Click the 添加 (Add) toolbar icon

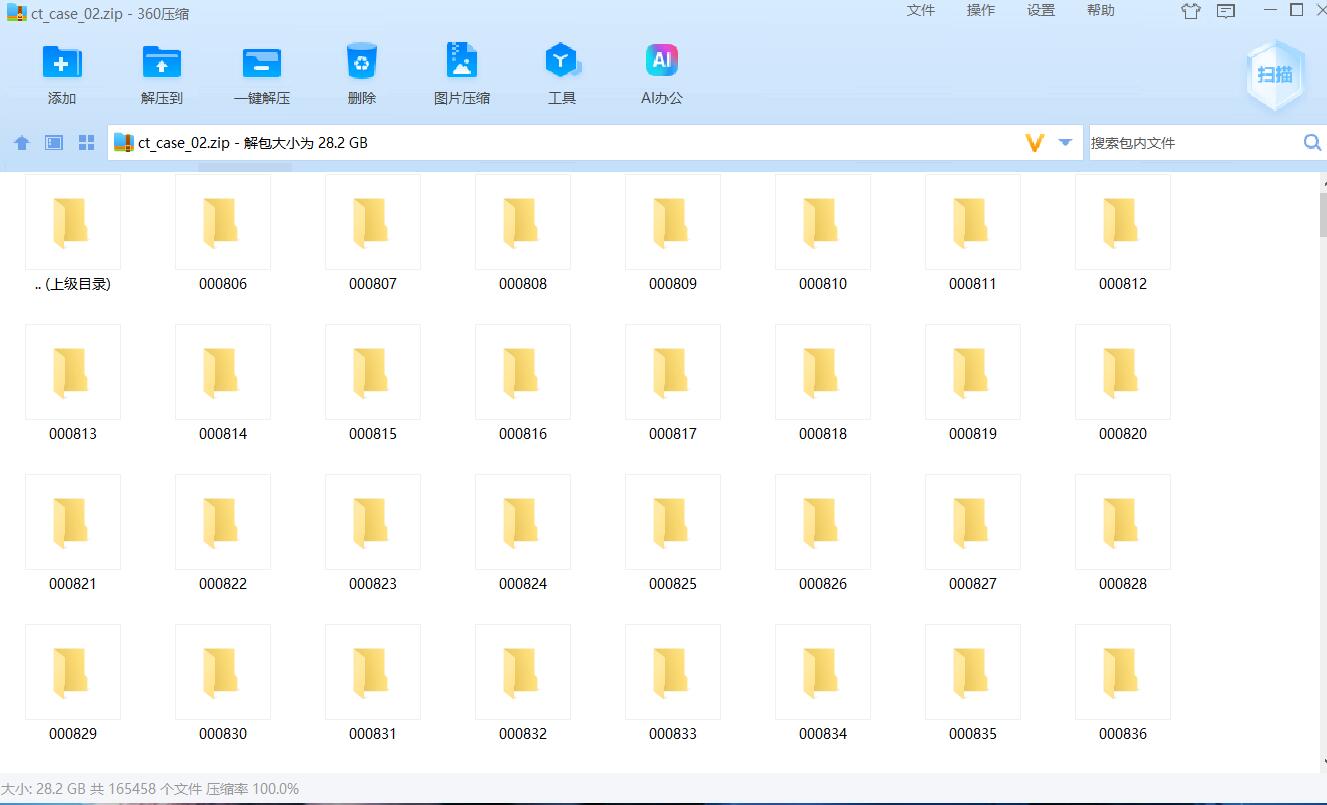(x=62, y=63)
